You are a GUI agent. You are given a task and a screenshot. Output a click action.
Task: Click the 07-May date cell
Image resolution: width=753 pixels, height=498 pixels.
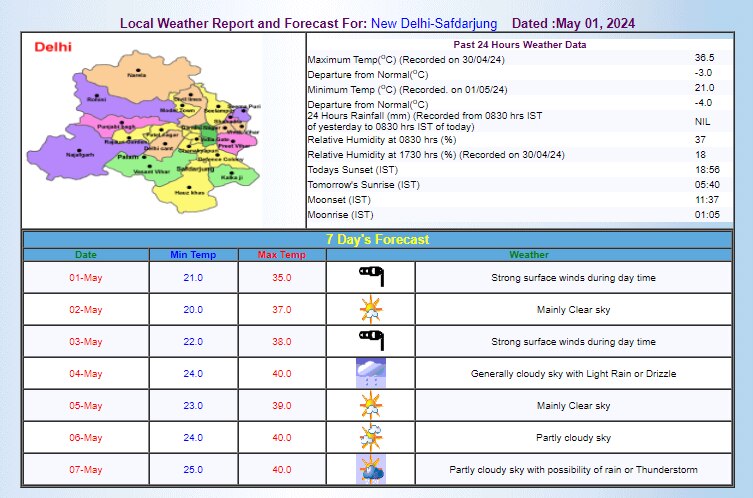85,470
